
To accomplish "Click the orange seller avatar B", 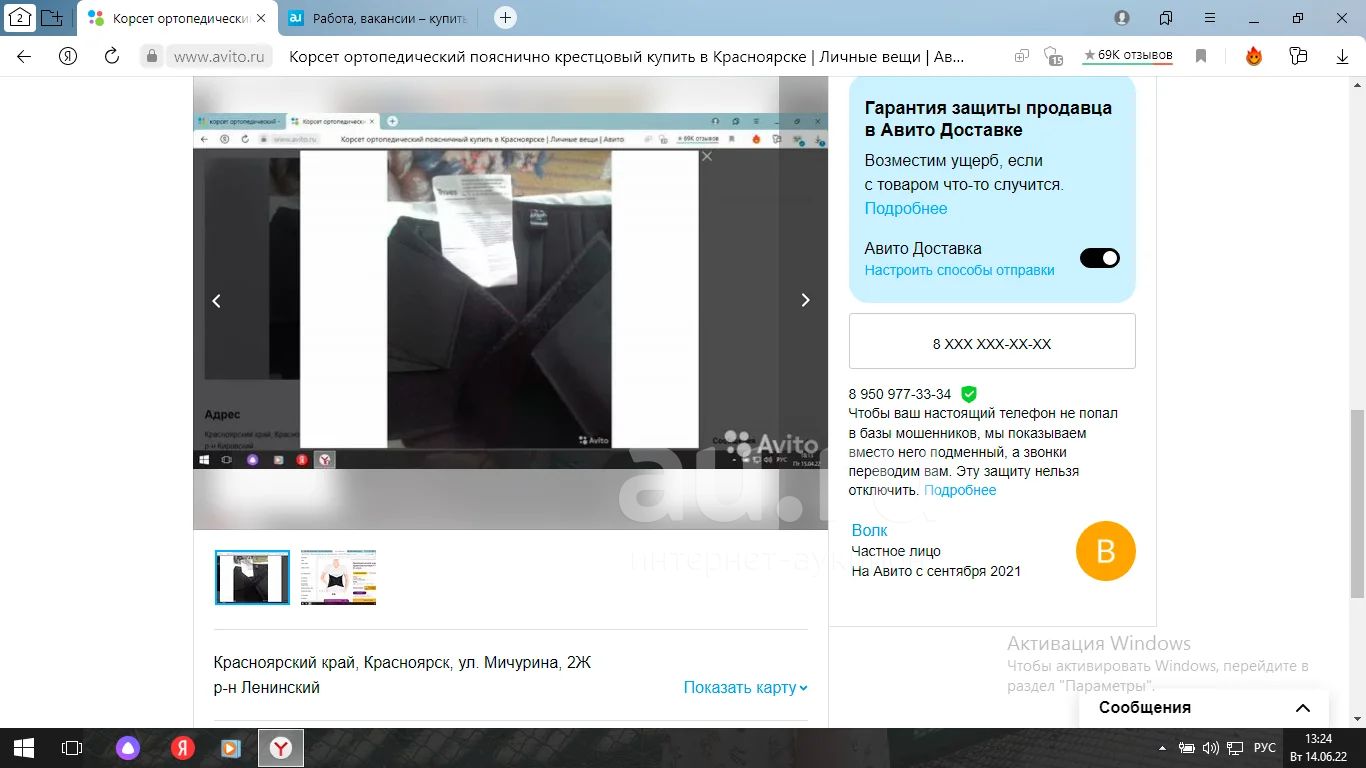I will pos(1105,551).
